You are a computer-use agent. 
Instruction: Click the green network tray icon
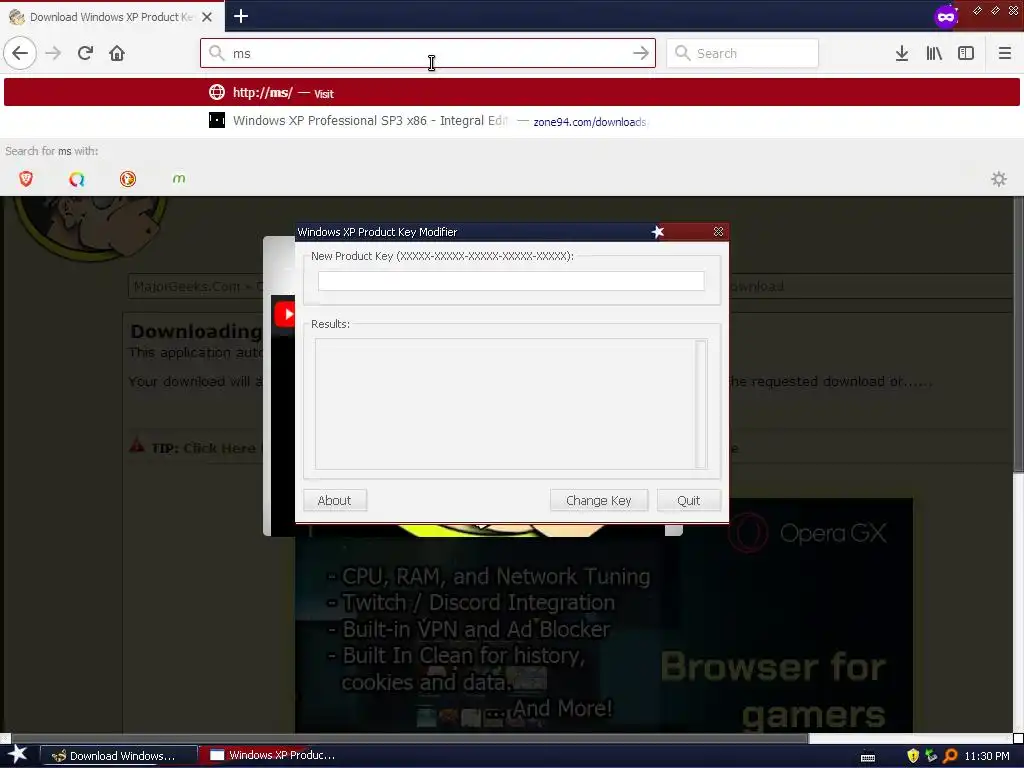[931, 756]
